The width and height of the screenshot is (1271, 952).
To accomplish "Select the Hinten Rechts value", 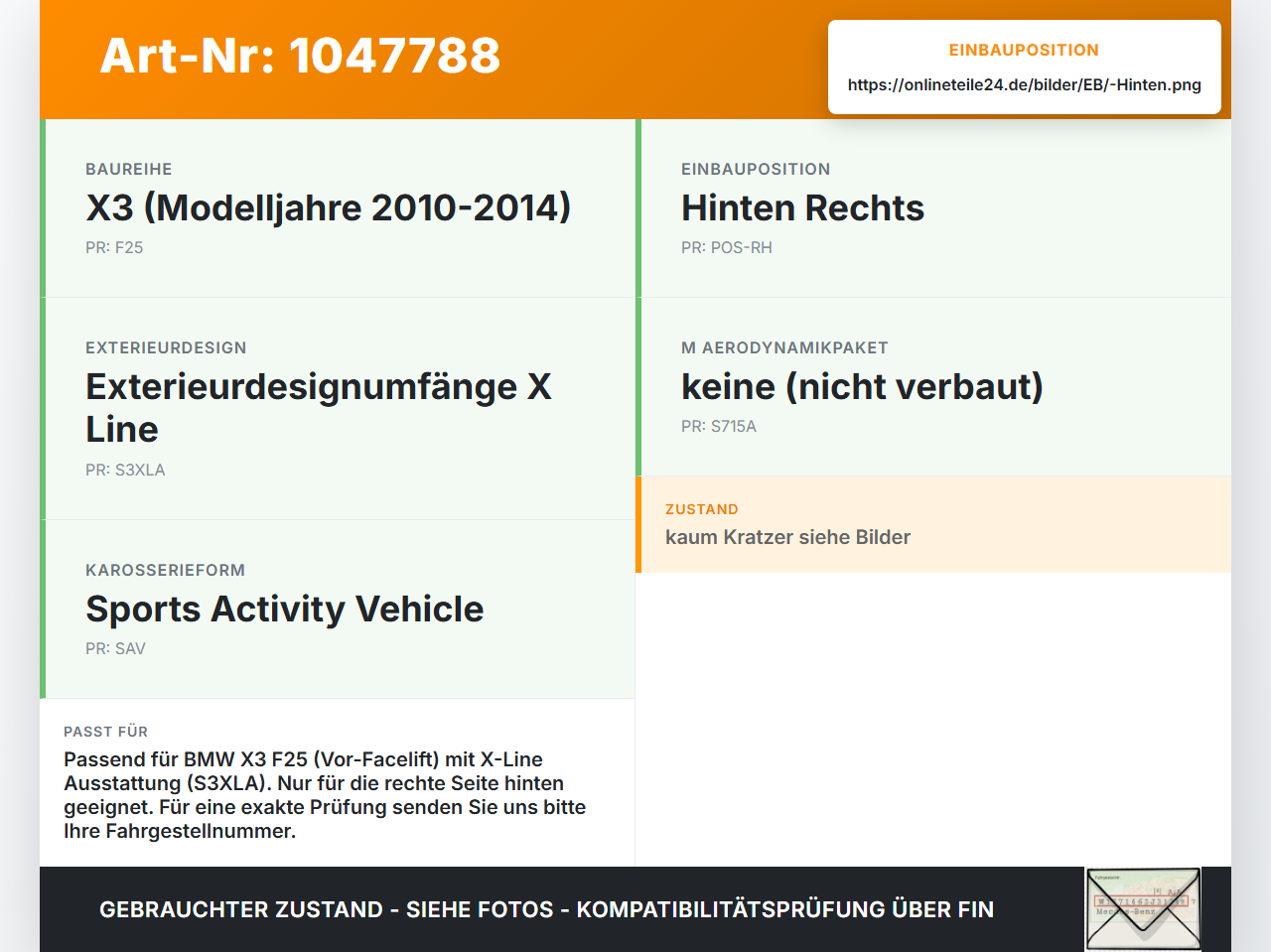I will coord(802,207).
